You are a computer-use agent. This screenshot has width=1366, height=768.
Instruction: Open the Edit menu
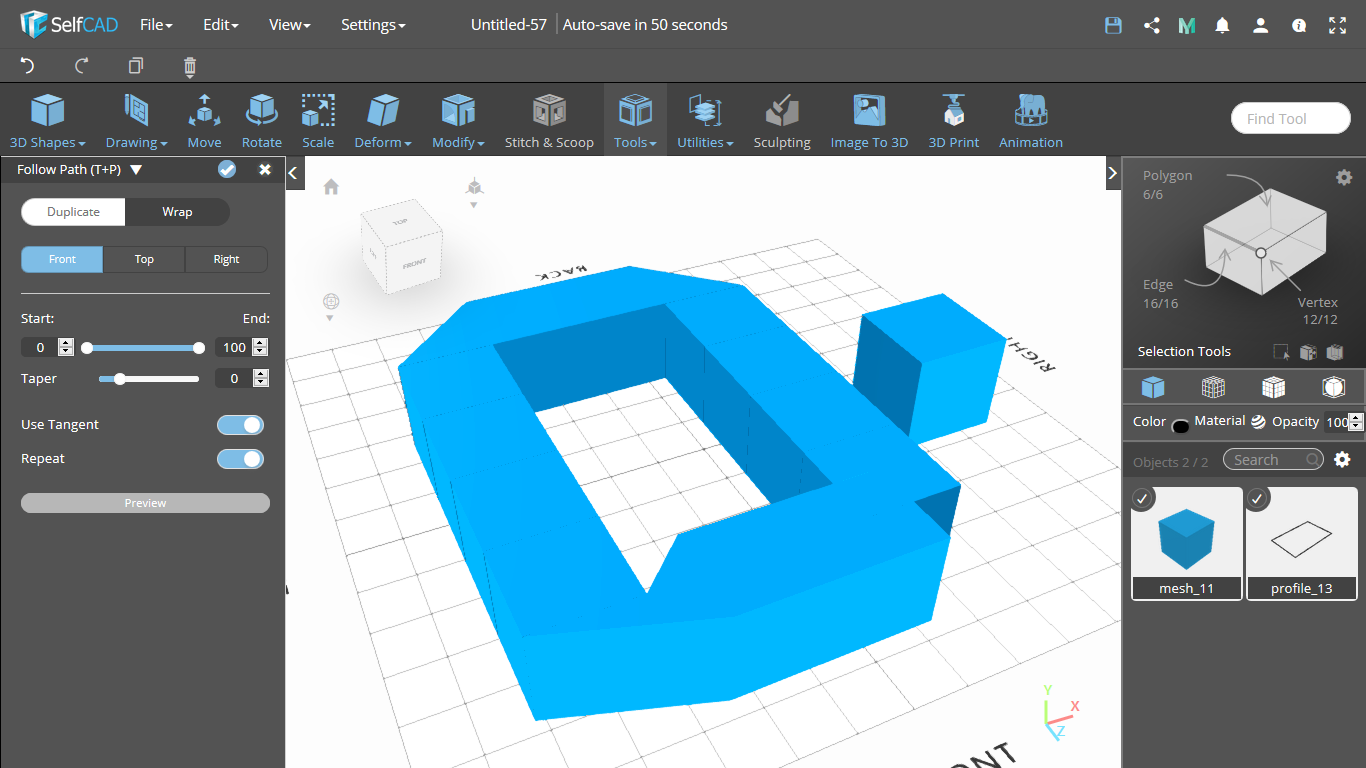[x=220, y=25]
